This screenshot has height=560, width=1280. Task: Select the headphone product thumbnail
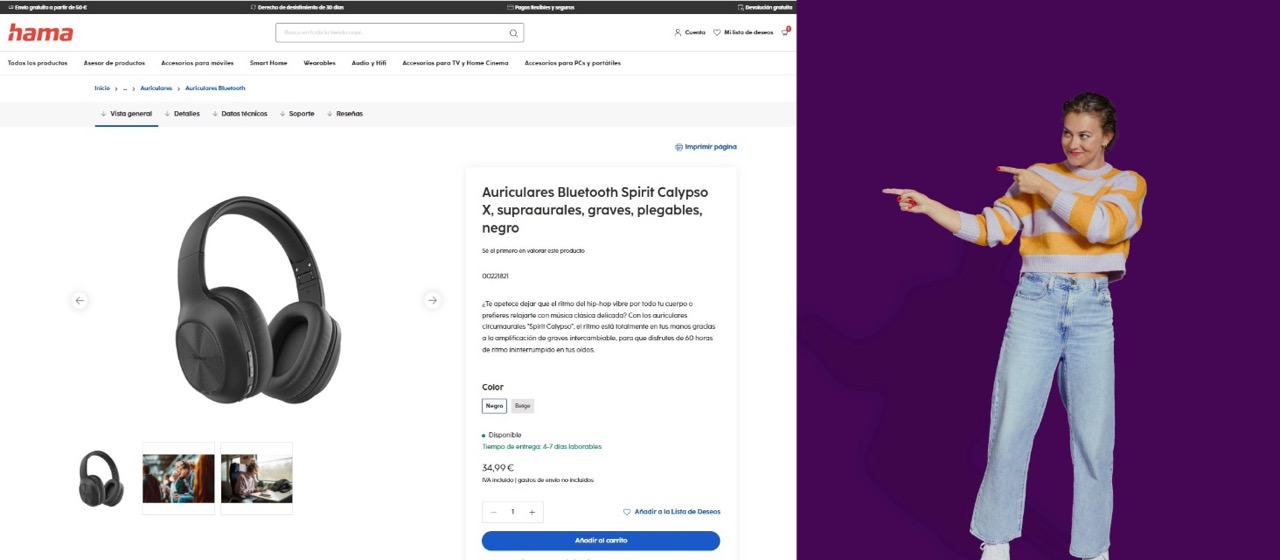click(101, 478)
